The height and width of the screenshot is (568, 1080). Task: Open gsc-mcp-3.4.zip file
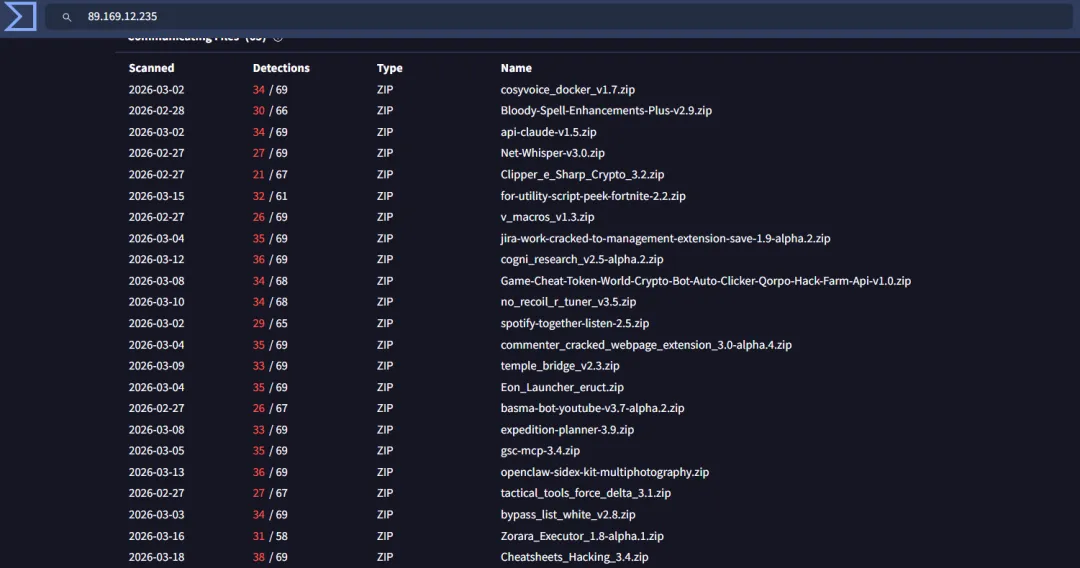coord(540,450)
